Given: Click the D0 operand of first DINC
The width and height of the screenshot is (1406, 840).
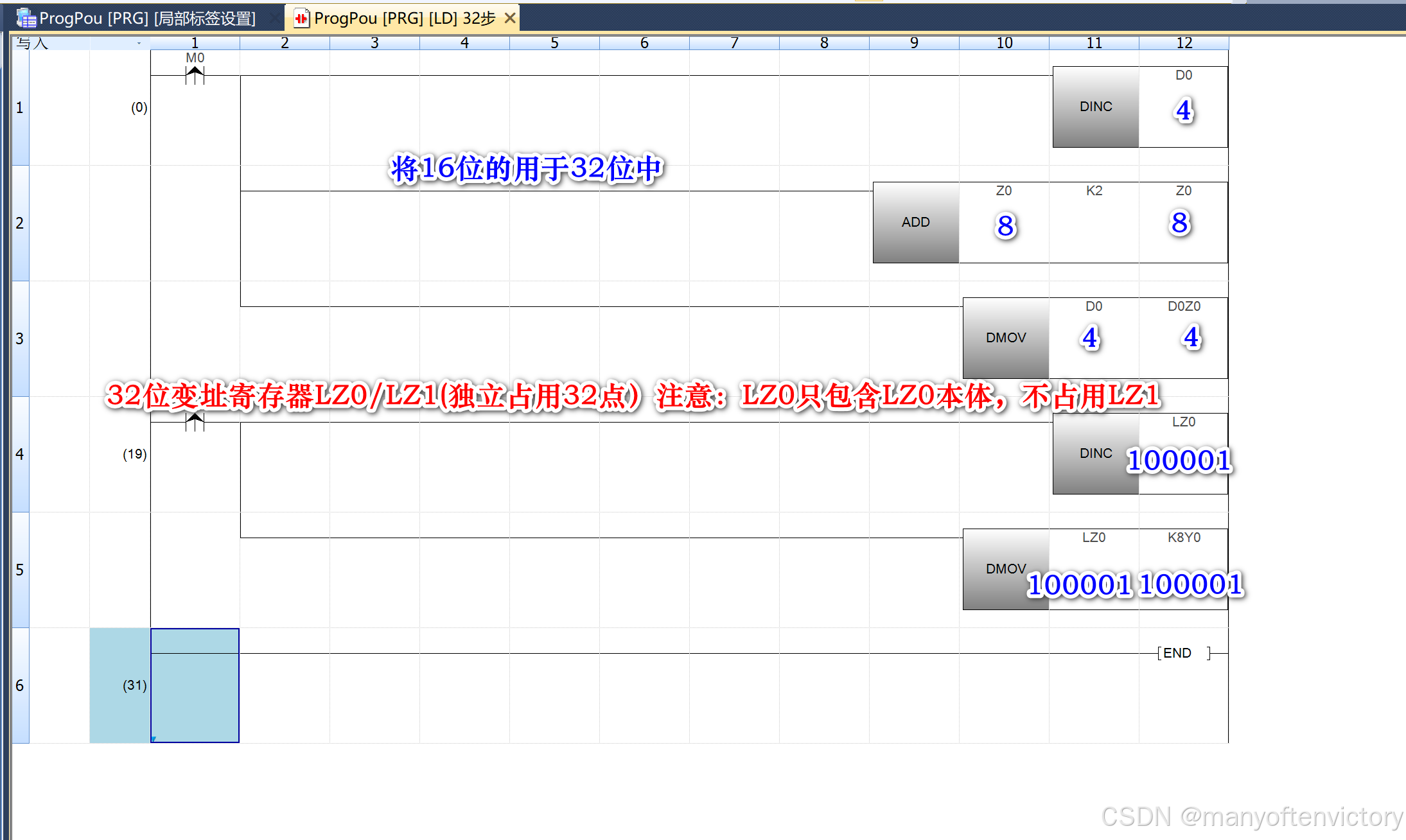Looking at the screenshot, I should 1184,75.
